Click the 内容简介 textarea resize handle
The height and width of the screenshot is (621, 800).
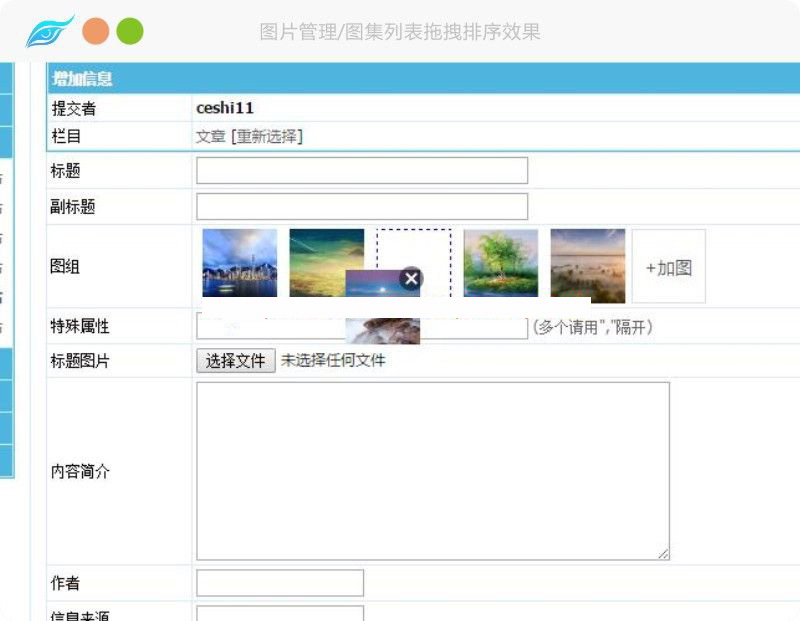pos(664,554)
